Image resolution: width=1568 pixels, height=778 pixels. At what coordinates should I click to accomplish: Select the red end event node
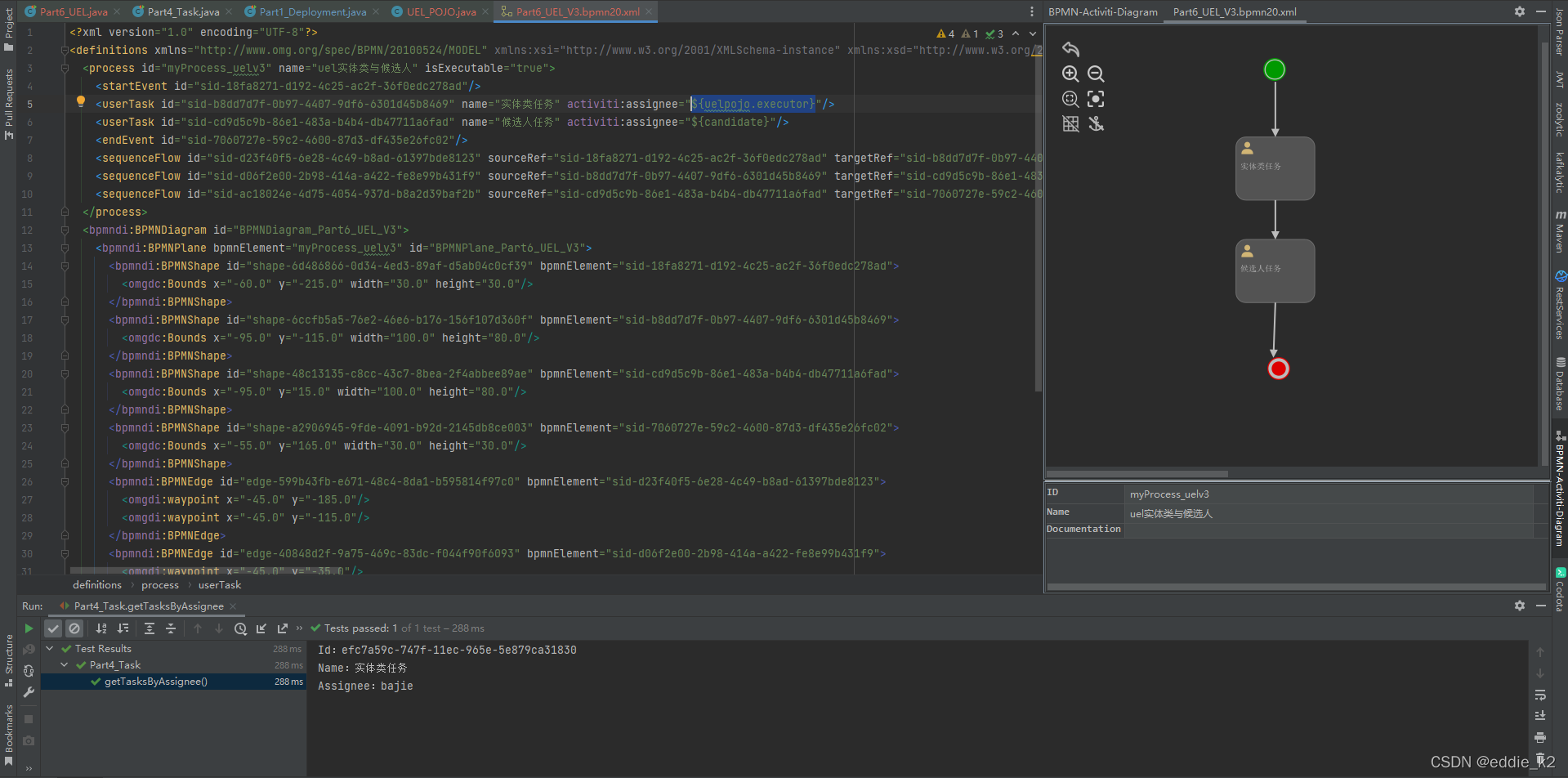pyautogui.click(x=1279, y=369)
